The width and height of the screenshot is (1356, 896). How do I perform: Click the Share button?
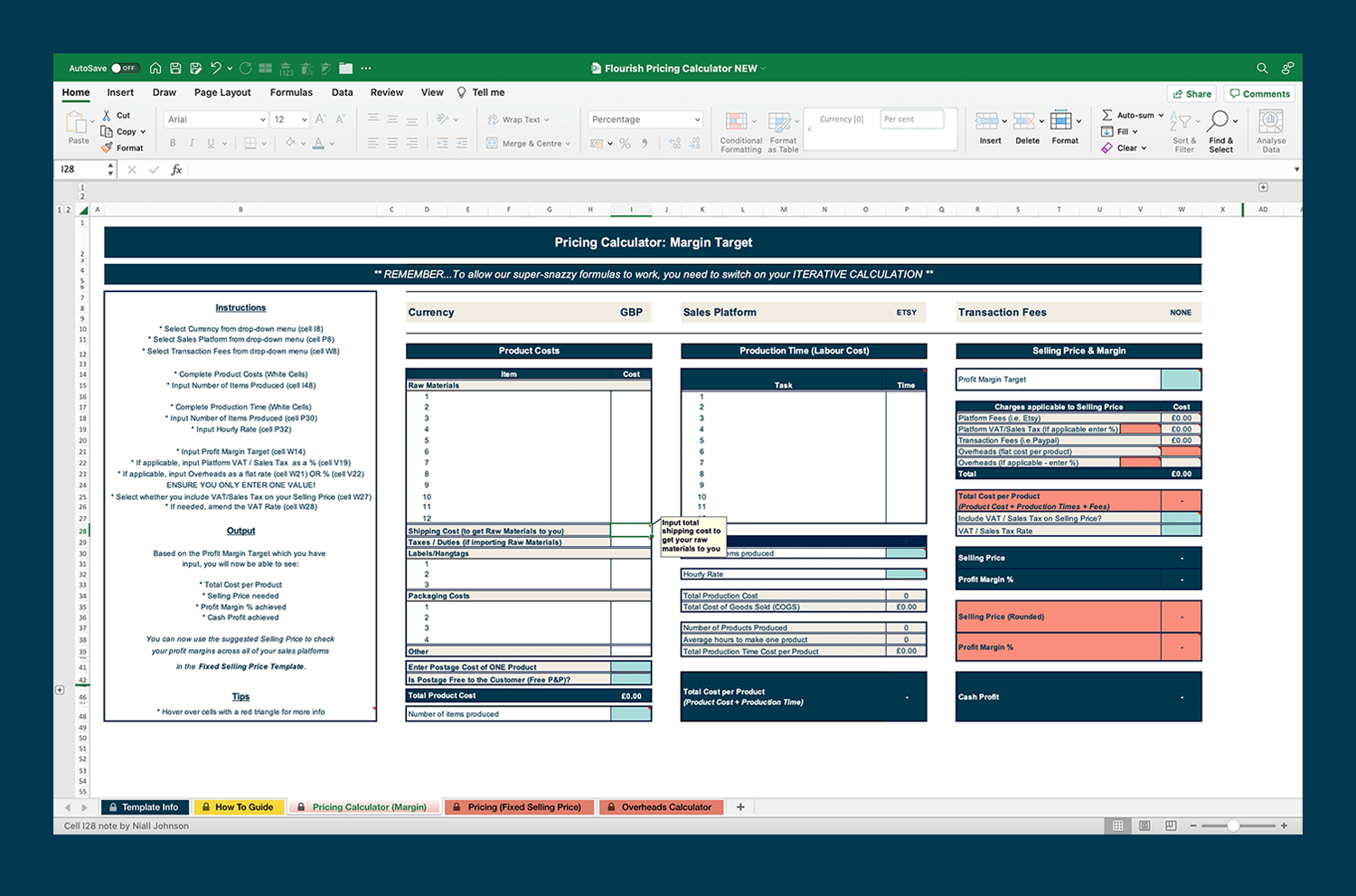[x=1191, y=93]
